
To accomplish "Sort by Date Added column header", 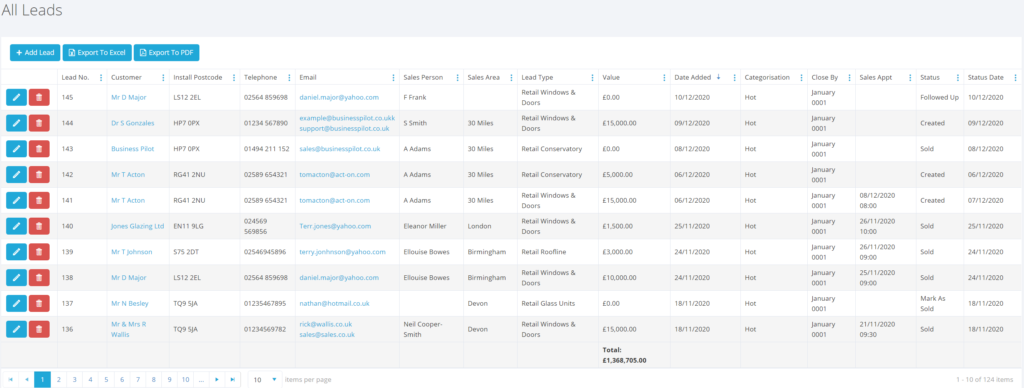I will (692, 78).
